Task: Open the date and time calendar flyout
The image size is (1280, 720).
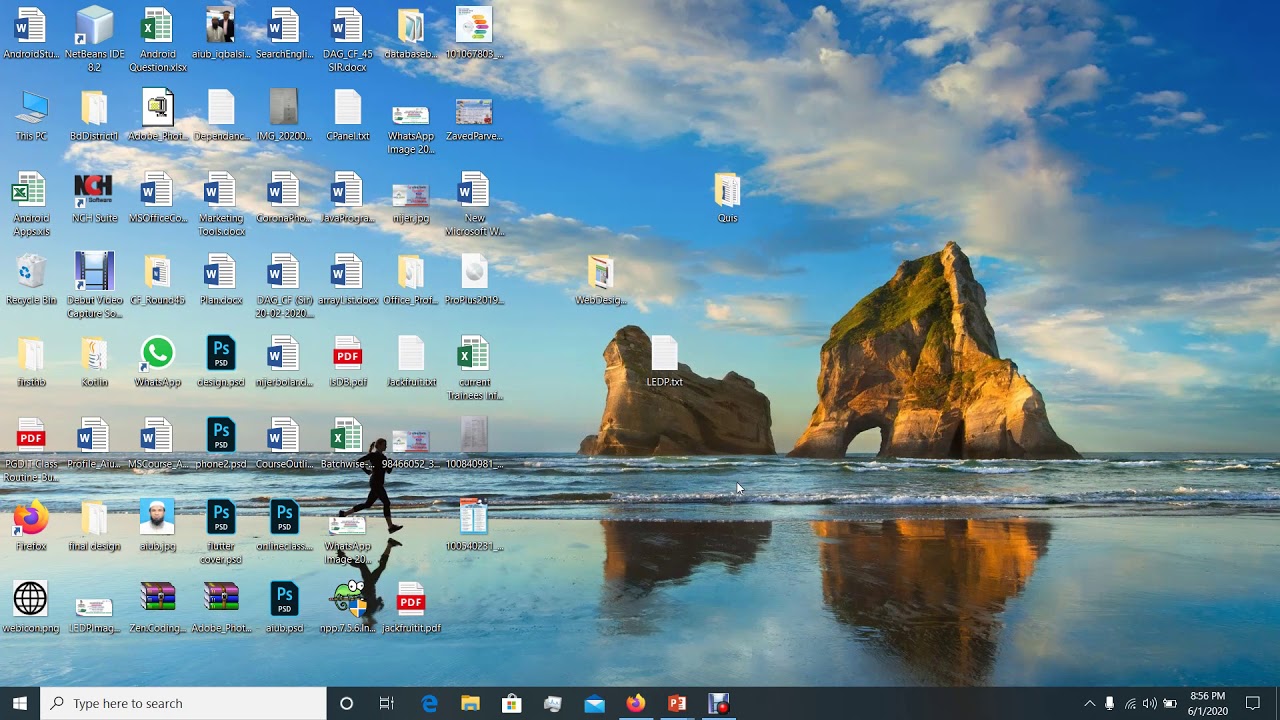Action: click(x=1207, y=704)
